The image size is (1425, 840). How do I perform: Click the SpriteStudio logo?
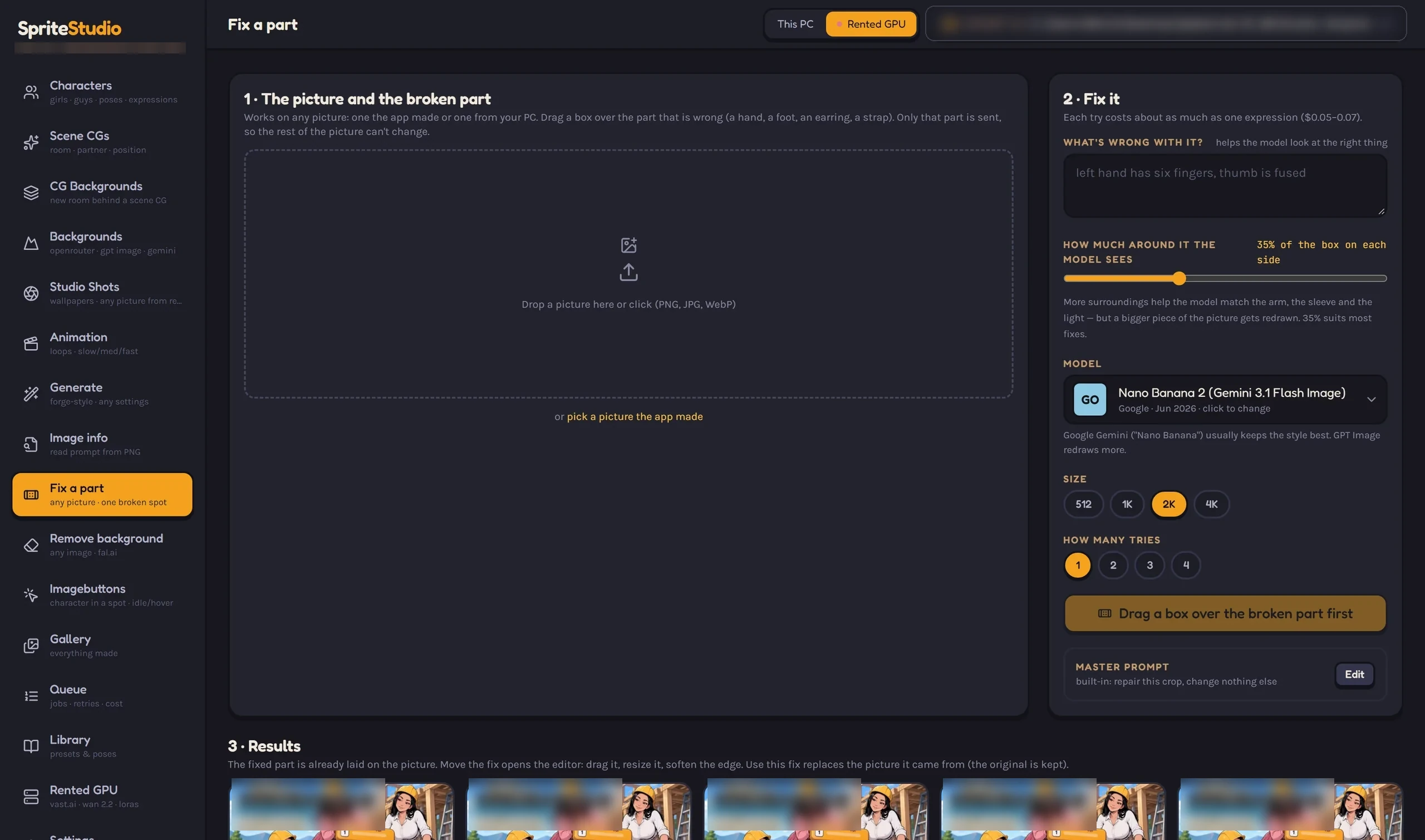[70, 28]
